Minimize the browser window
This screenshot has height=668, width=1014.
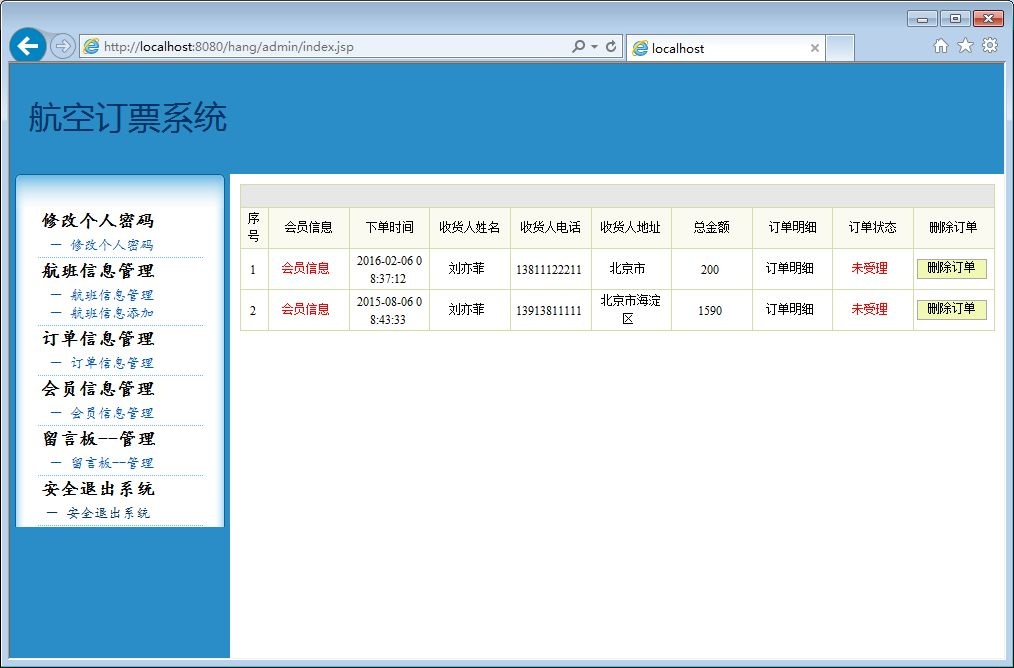tap(922, 19)
